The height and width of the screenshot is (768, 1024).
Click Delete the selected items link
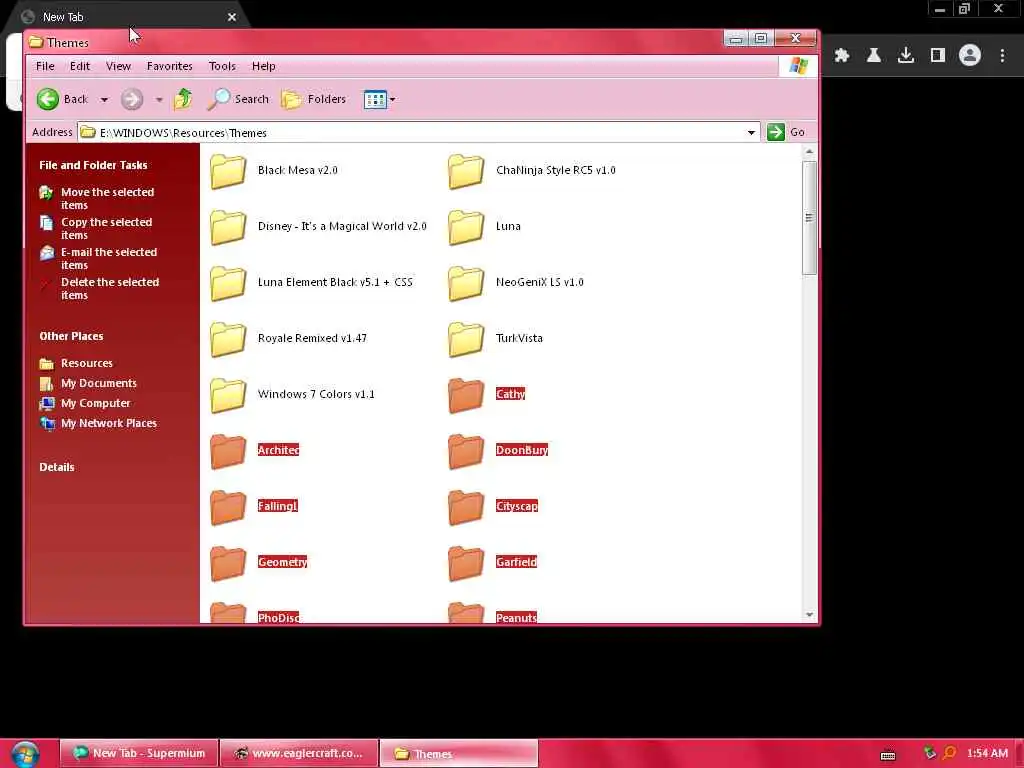pyautogui.click(x=110, y=288)
